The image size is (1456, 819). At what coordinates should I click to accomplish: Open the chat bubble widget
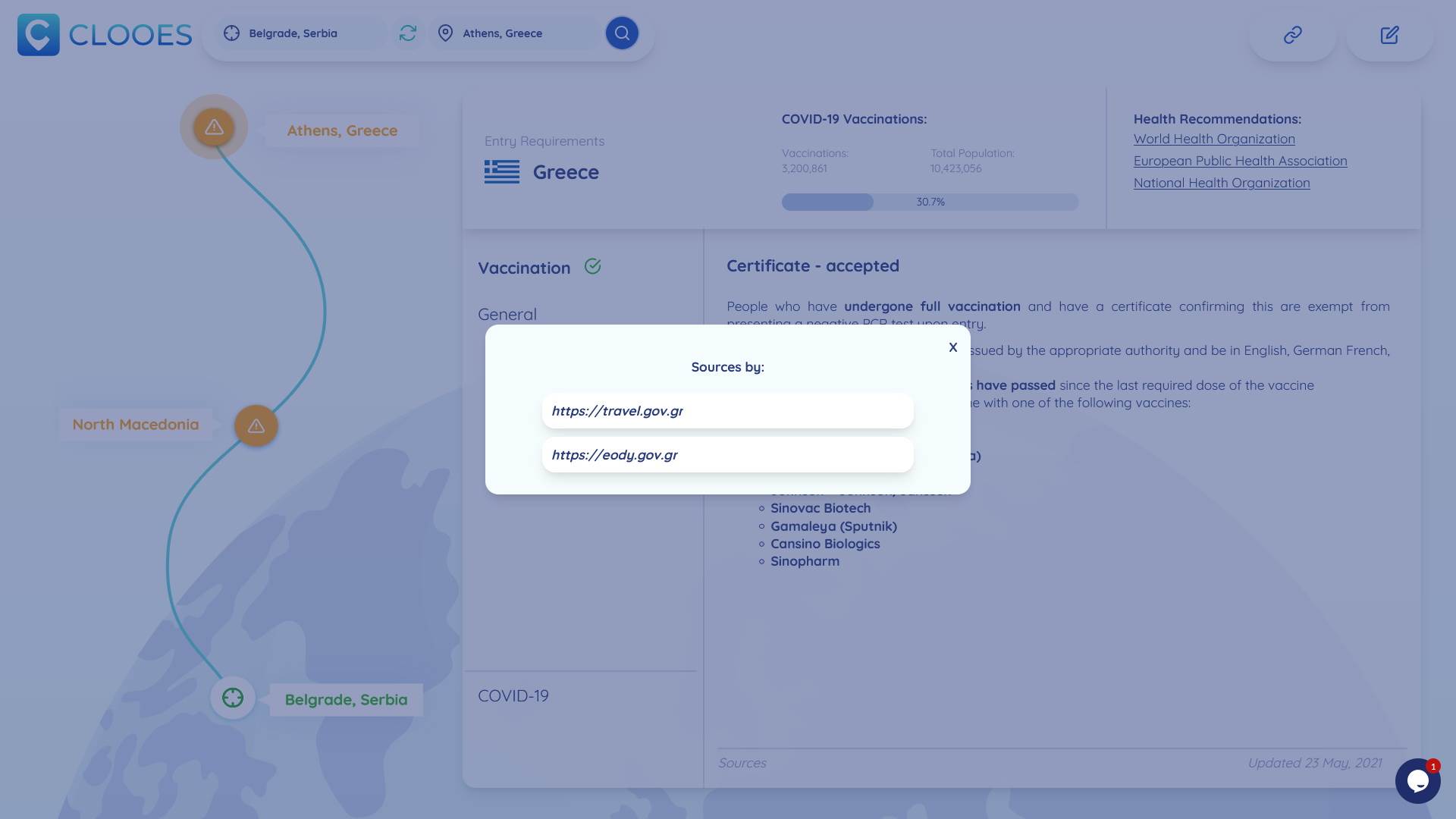click(1417, 780)
